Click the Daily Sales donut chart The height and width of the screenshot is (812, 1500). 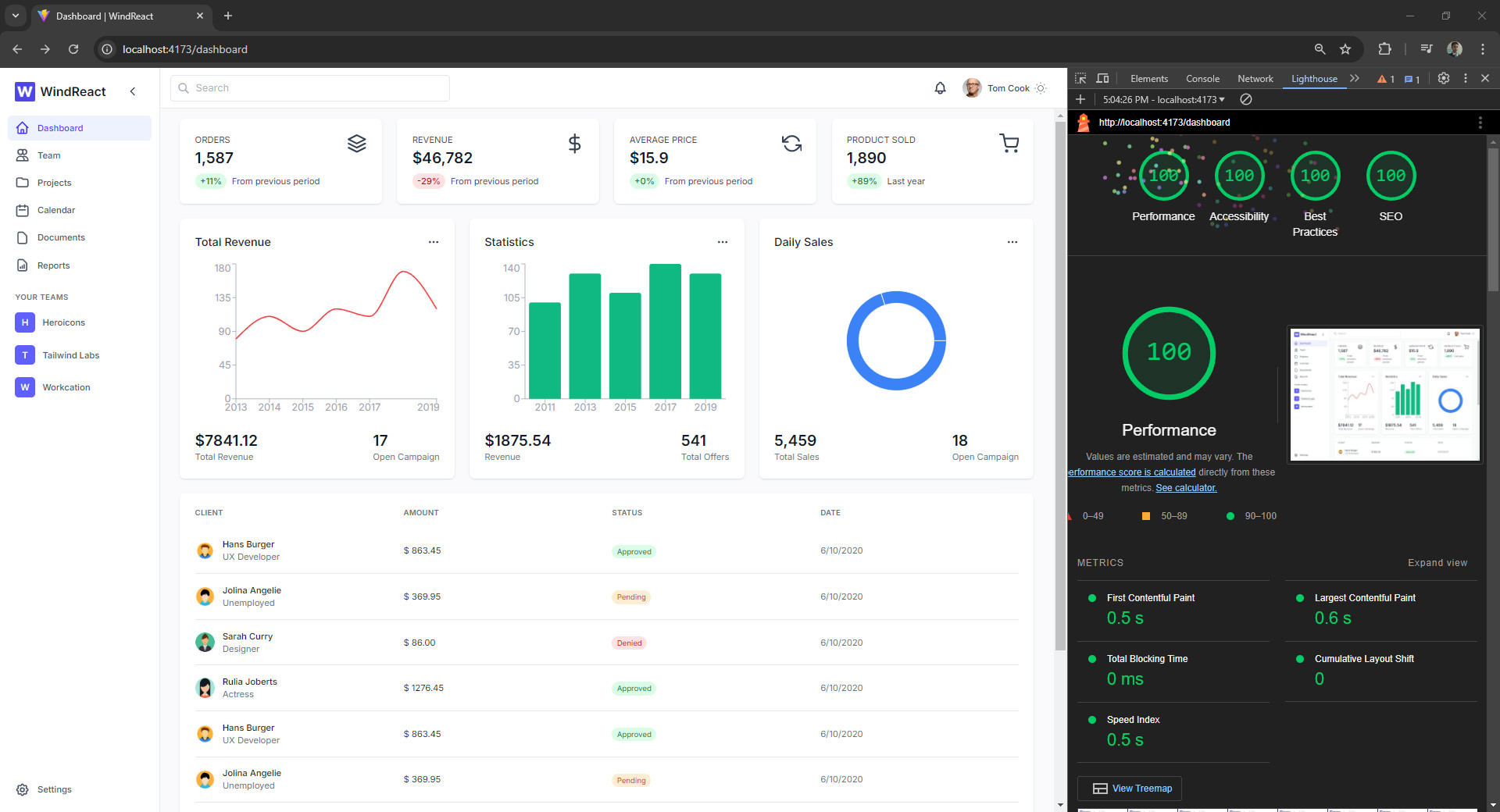point(896,340)
